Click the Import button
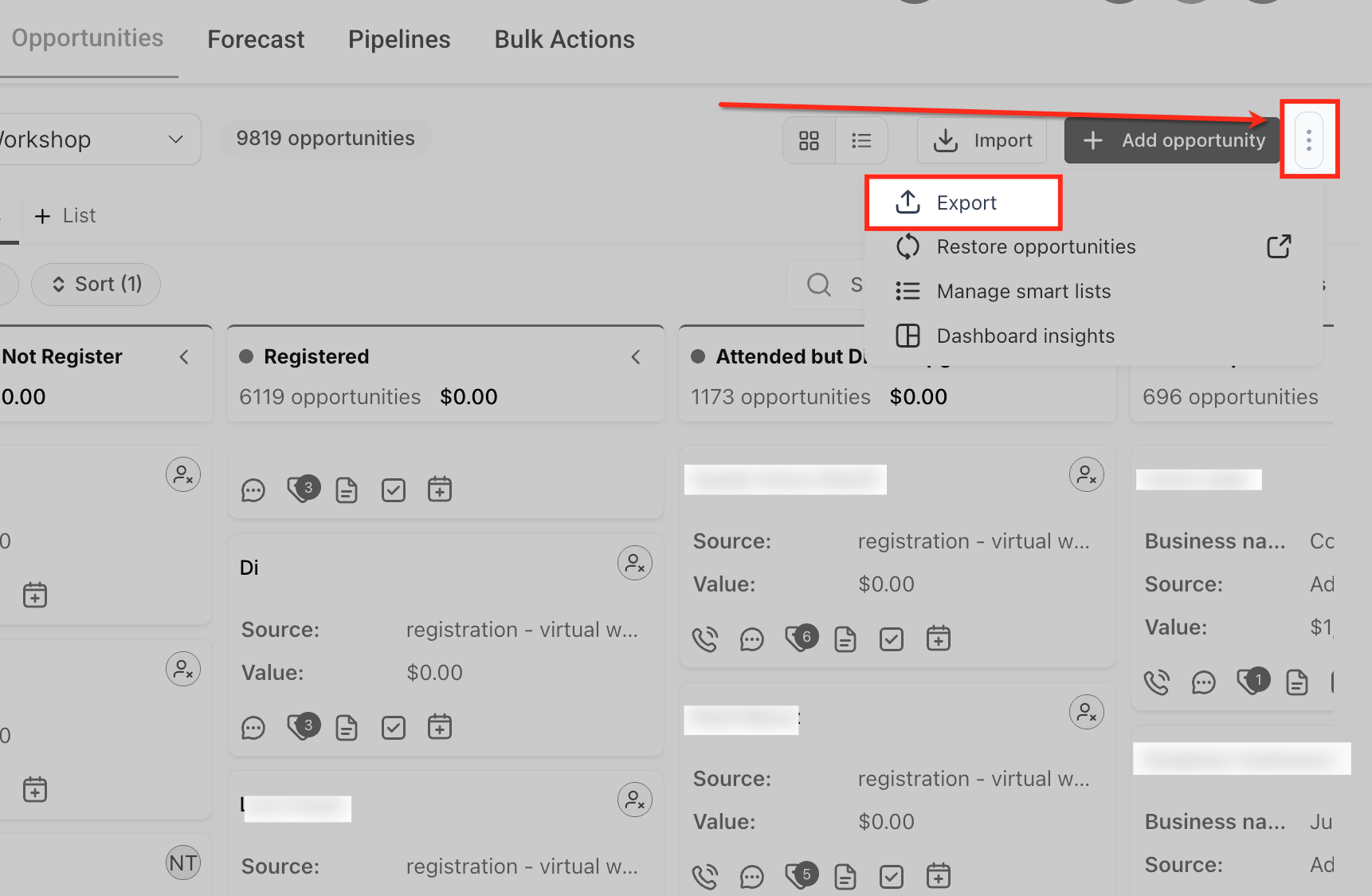Image resolution: width=1372 pixels, height=896 pixels. 982,140
